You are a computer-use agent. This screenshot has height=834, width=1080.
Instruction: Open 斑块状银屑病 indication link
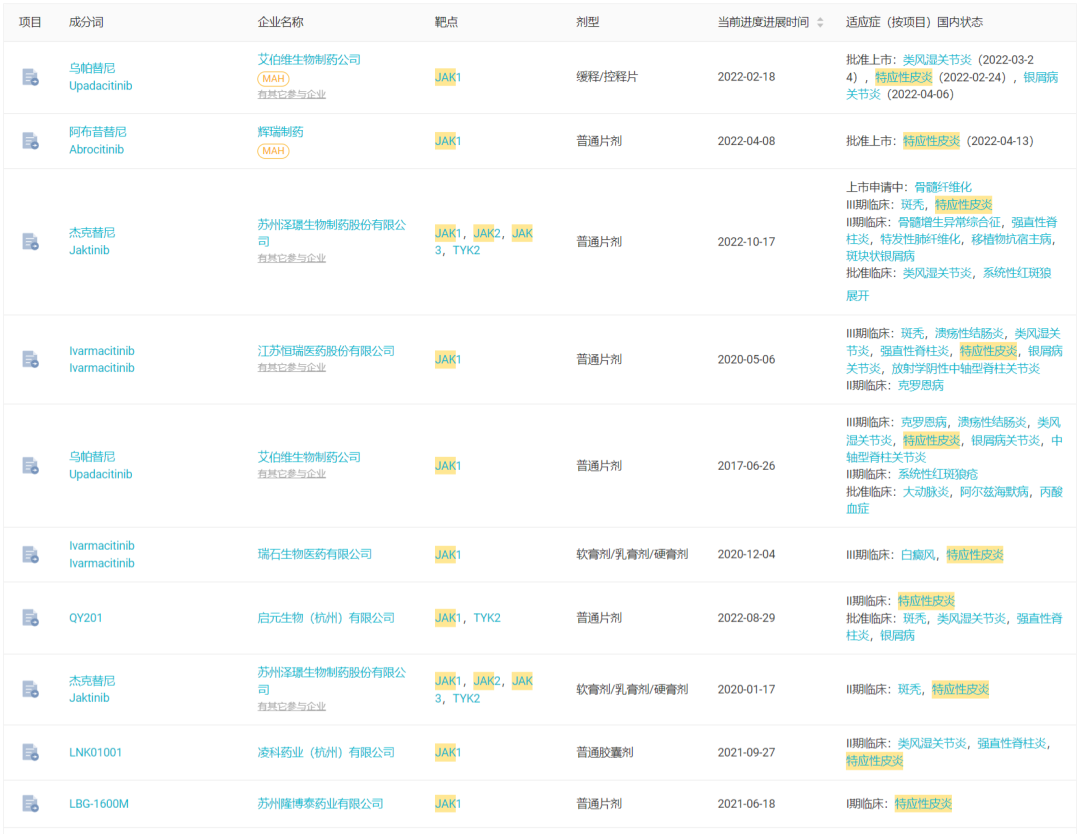[880, 256]
